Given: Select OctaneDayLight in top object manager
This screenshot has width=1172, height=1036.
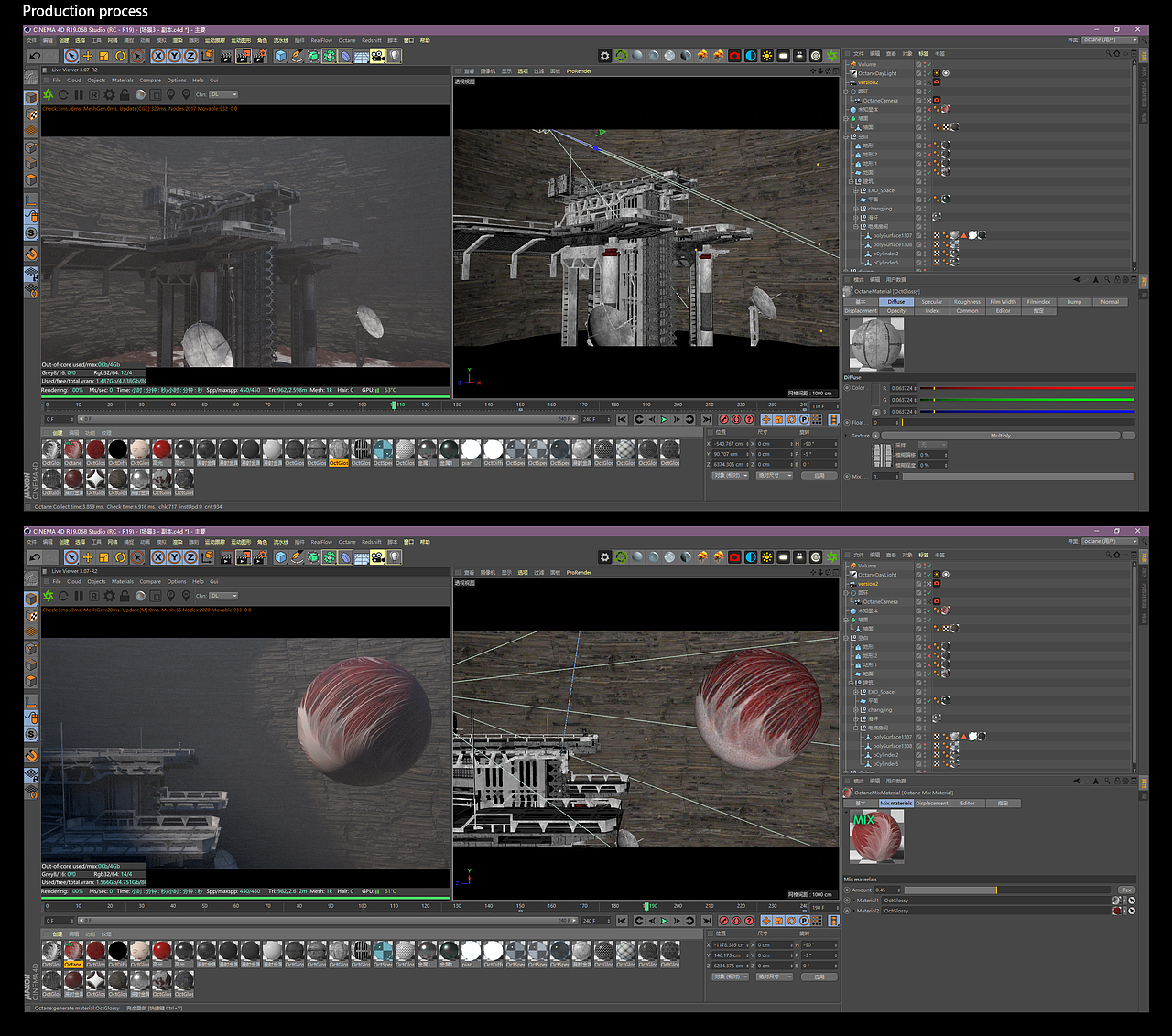Looking at the screenshot, I should (x=877, y=73).
